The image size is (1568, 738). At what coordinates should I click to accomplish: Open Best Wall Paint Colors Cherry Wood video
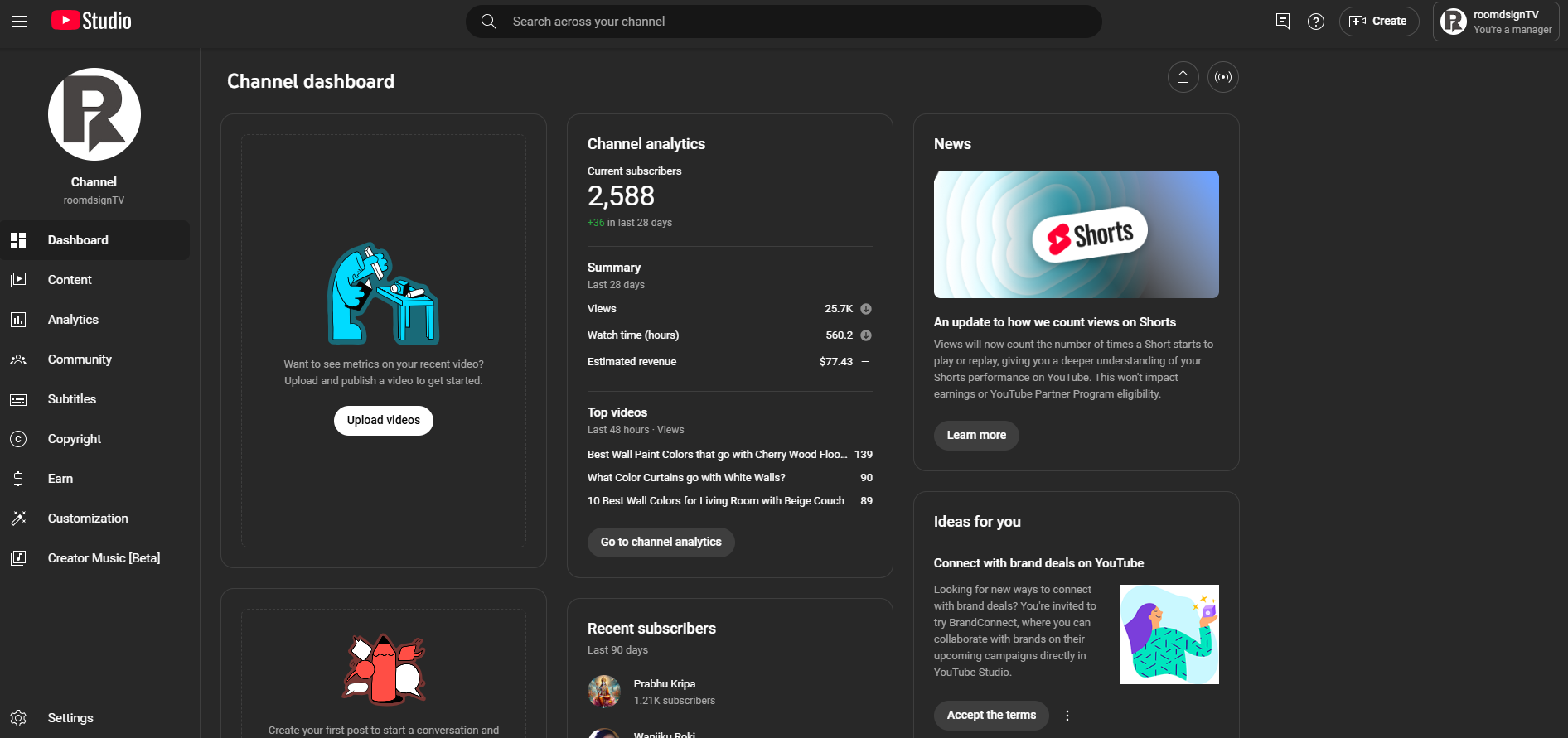(x=718, y=455)
